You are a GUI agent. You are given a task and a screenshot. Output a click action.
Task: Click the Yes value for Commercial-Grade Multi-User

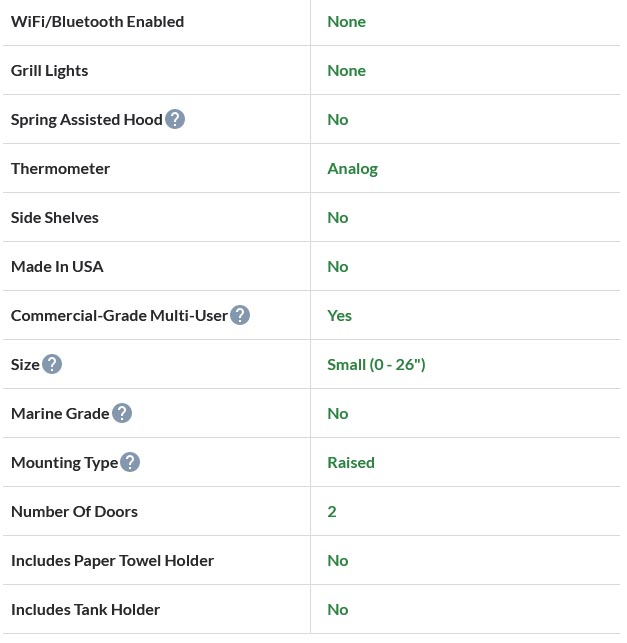pyautogui.click(x=339, y=315)
